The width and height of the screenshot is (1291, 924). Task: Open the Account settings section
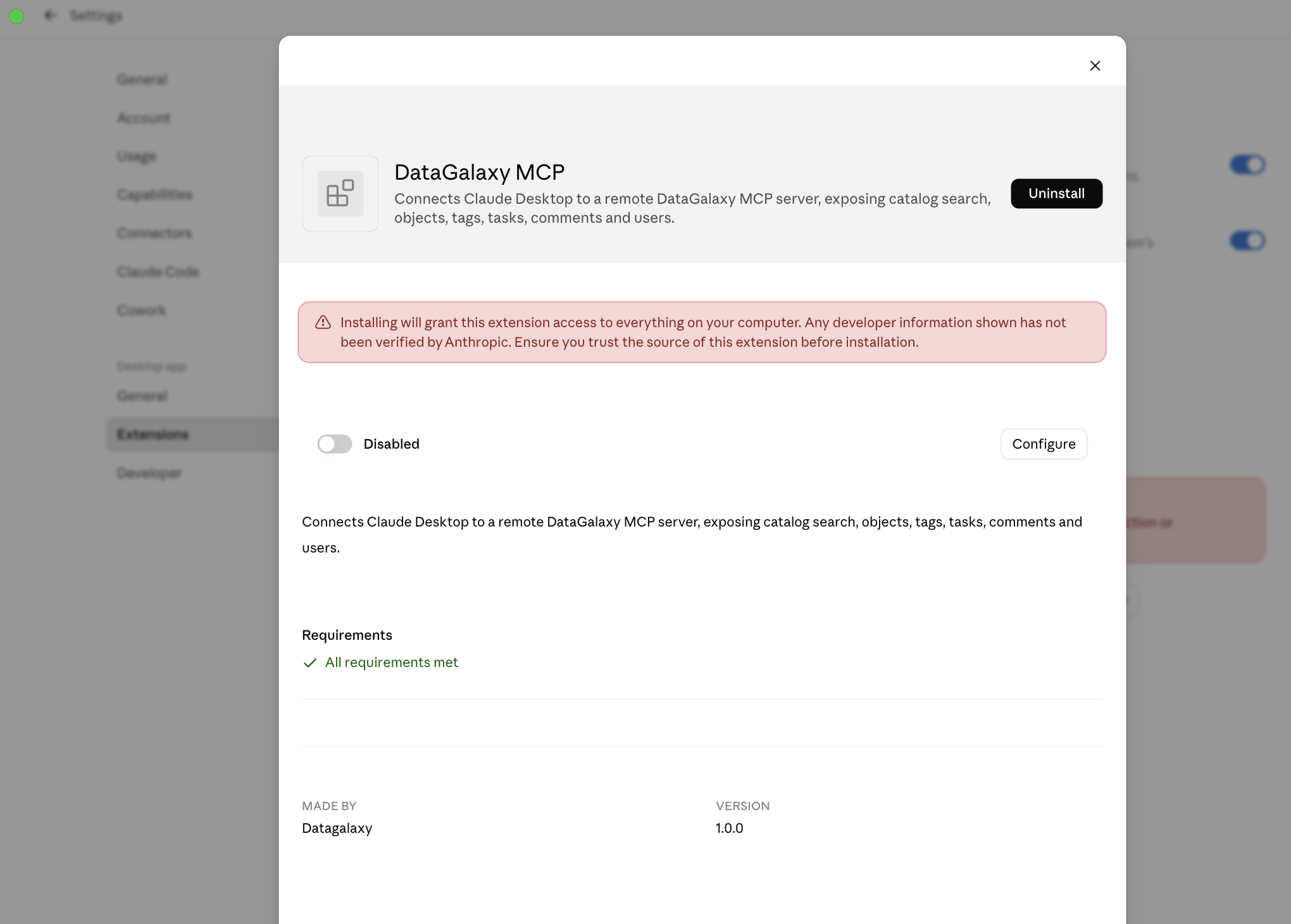[144, 118]
